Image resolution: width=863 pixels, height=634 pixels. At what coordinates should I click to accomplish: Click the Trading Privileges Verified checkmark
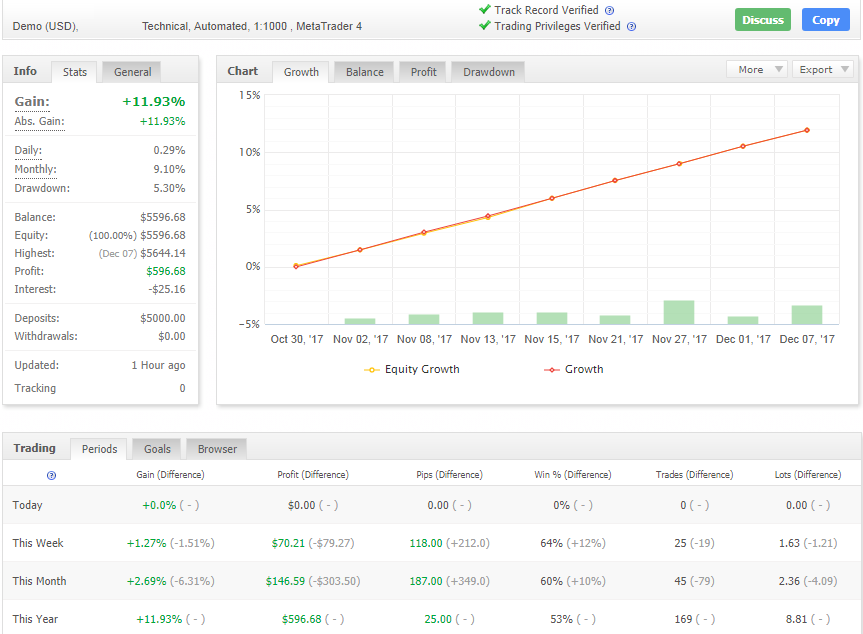tap(485, 27)
